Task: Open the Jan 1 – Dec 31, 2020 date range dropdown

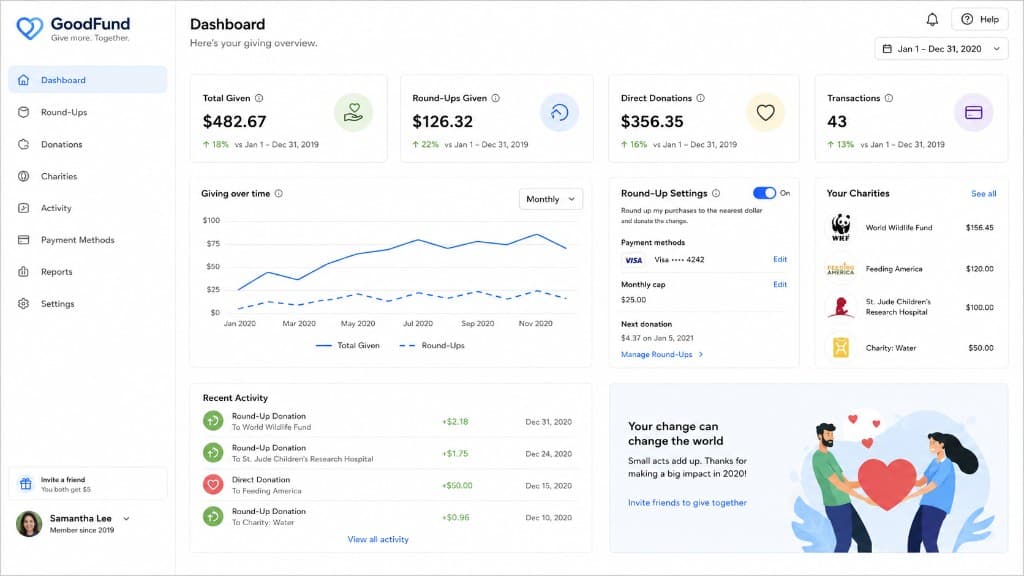Action: click(x=940, y=49)
